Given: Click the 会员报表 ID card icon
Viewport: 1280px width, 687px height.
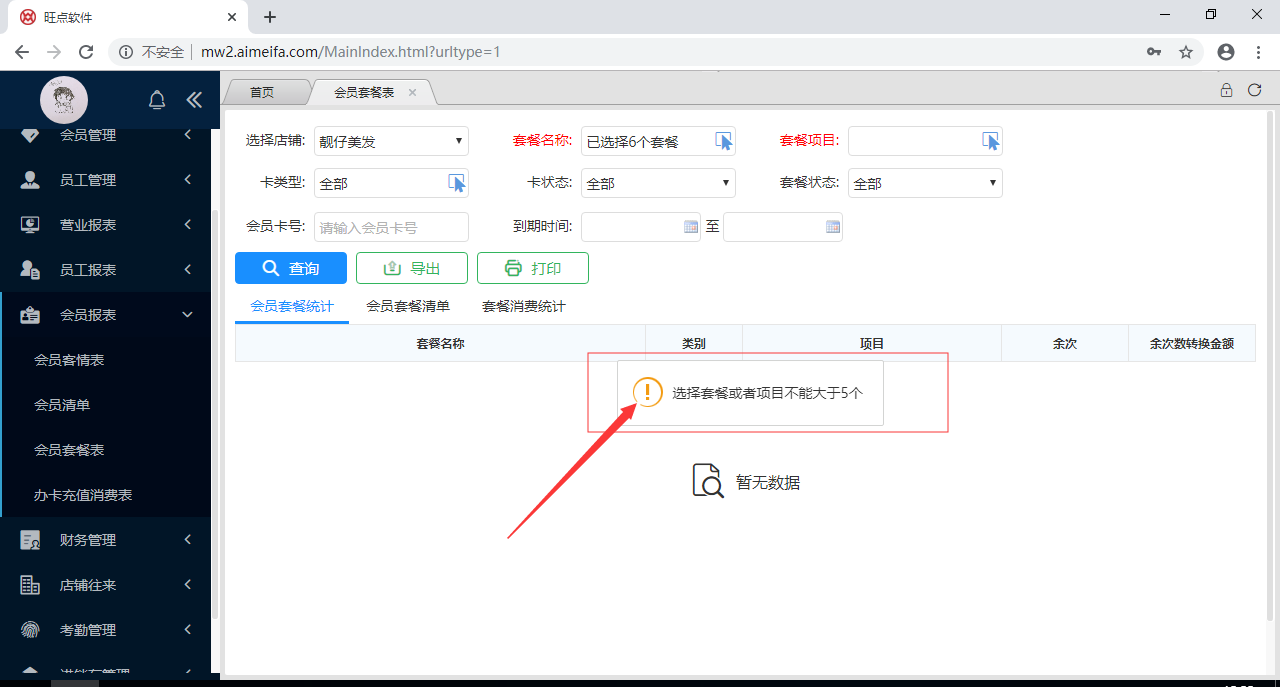Looking at the screenshot, I should [x=30, y=315].
